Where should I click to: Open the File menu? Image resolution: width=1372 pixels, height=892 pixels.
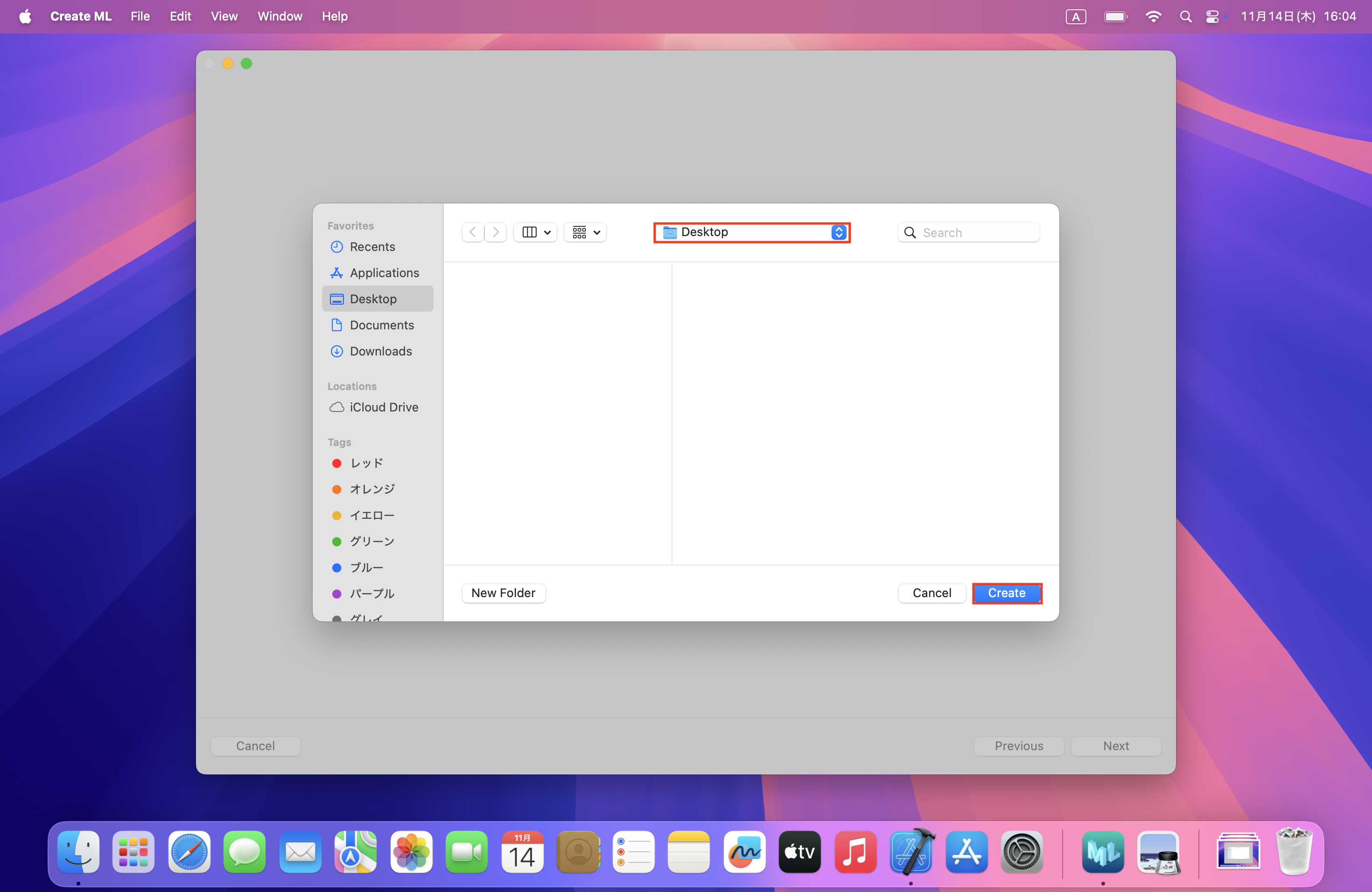coord(140,17)
